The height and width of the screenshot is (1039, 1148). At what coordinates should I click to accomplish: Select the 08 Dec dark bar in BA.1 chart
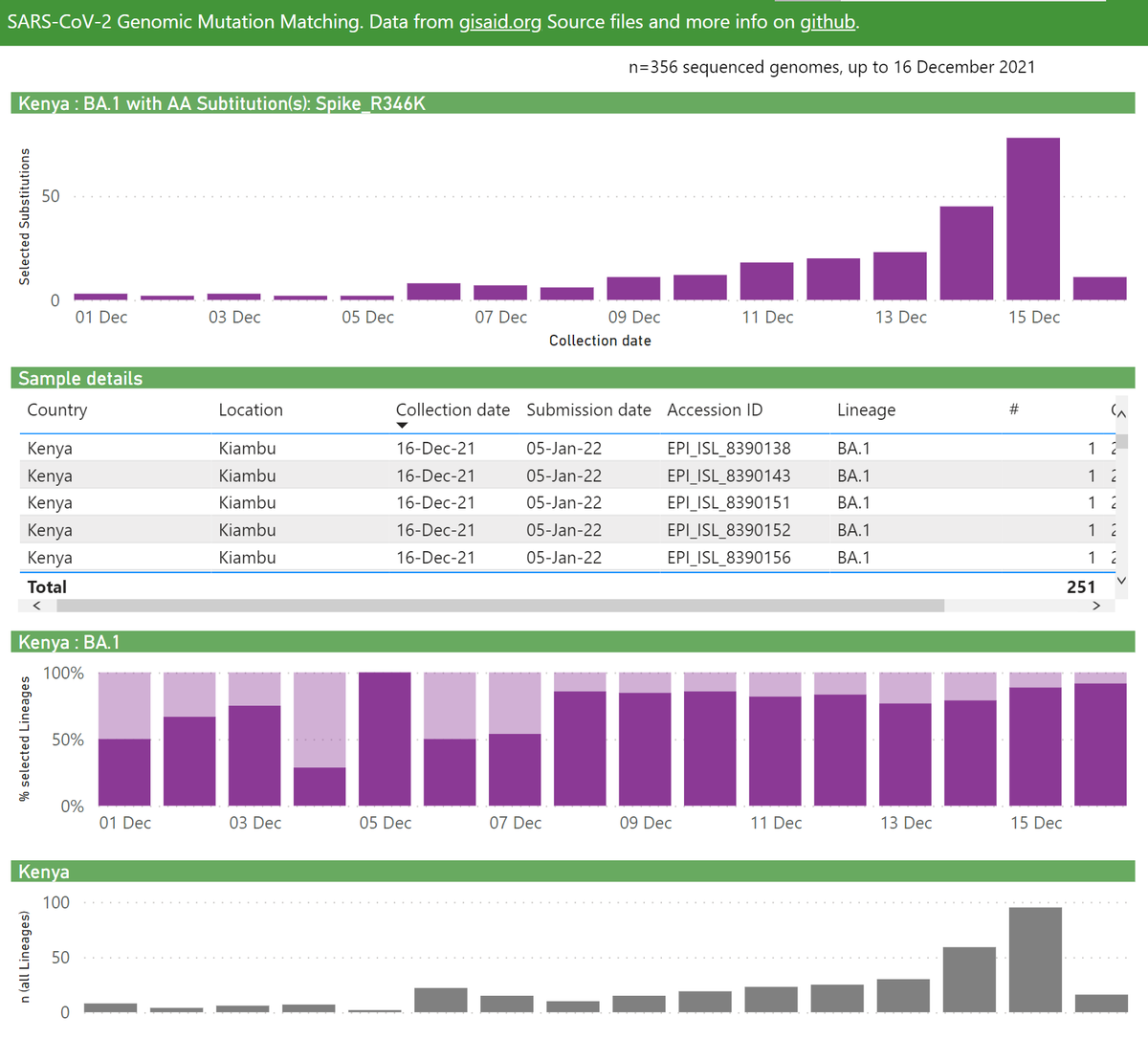pyautogui.click(x=580, y=748)
